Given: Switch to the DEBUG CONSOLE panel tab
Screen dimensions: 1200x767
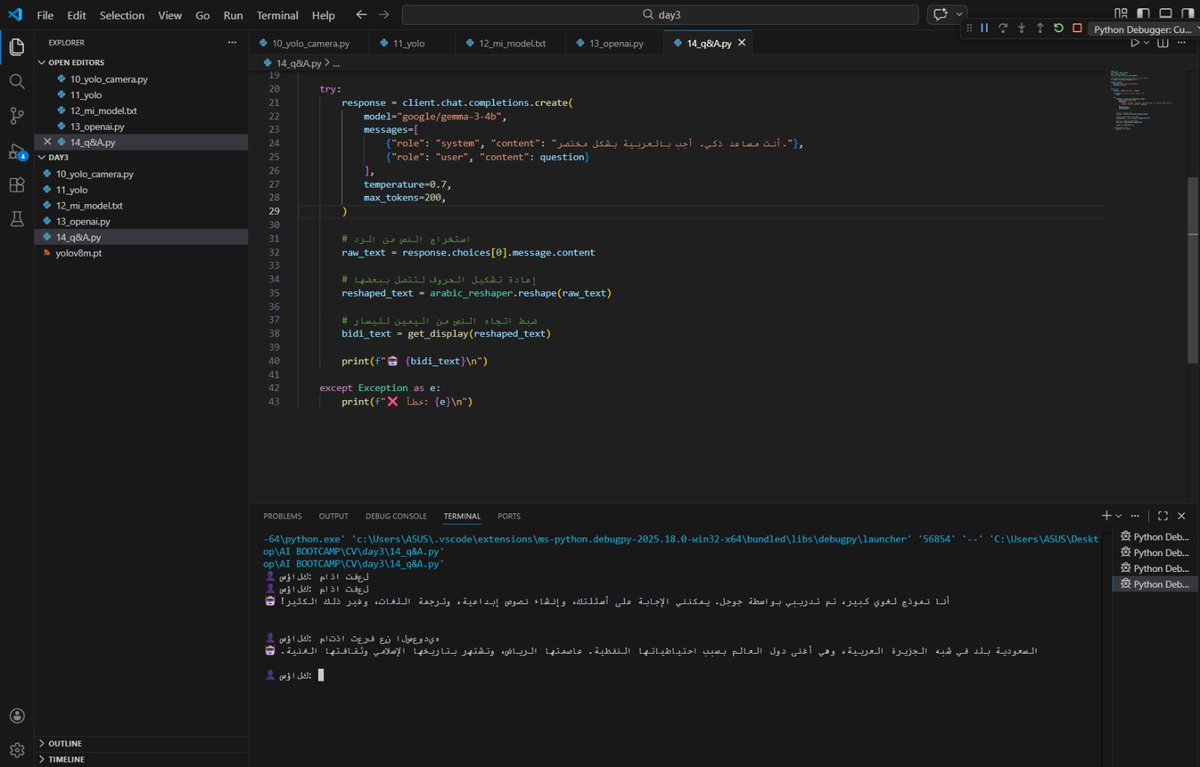Looking at the screenshot, I should click(x=396, y=516).
